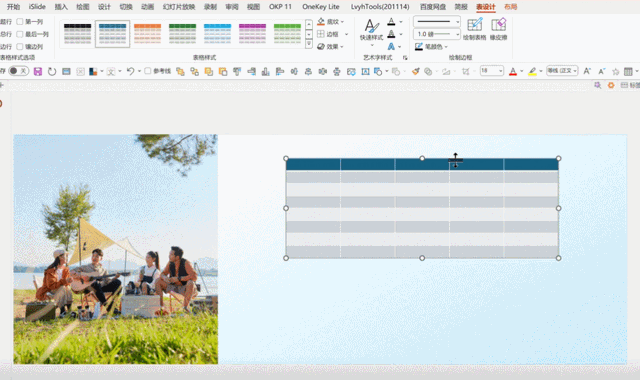Open the Insert (插入) ribbon tab

(61, 7)
